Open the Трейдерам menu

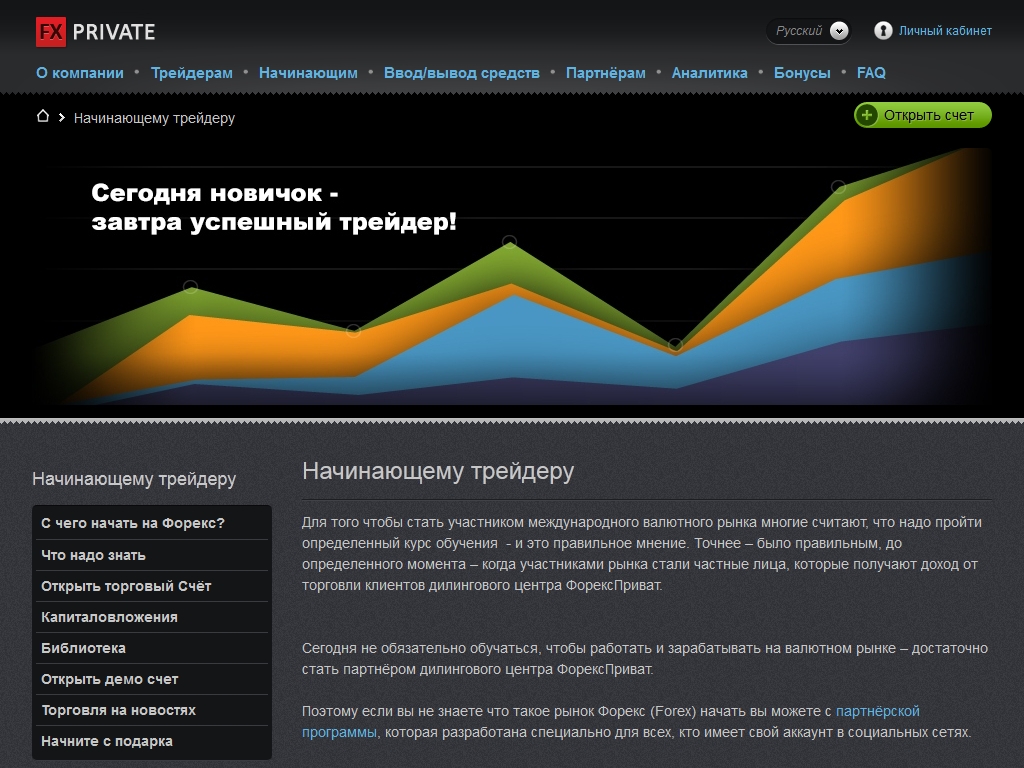pyautogui.click(x=191, y=73)
